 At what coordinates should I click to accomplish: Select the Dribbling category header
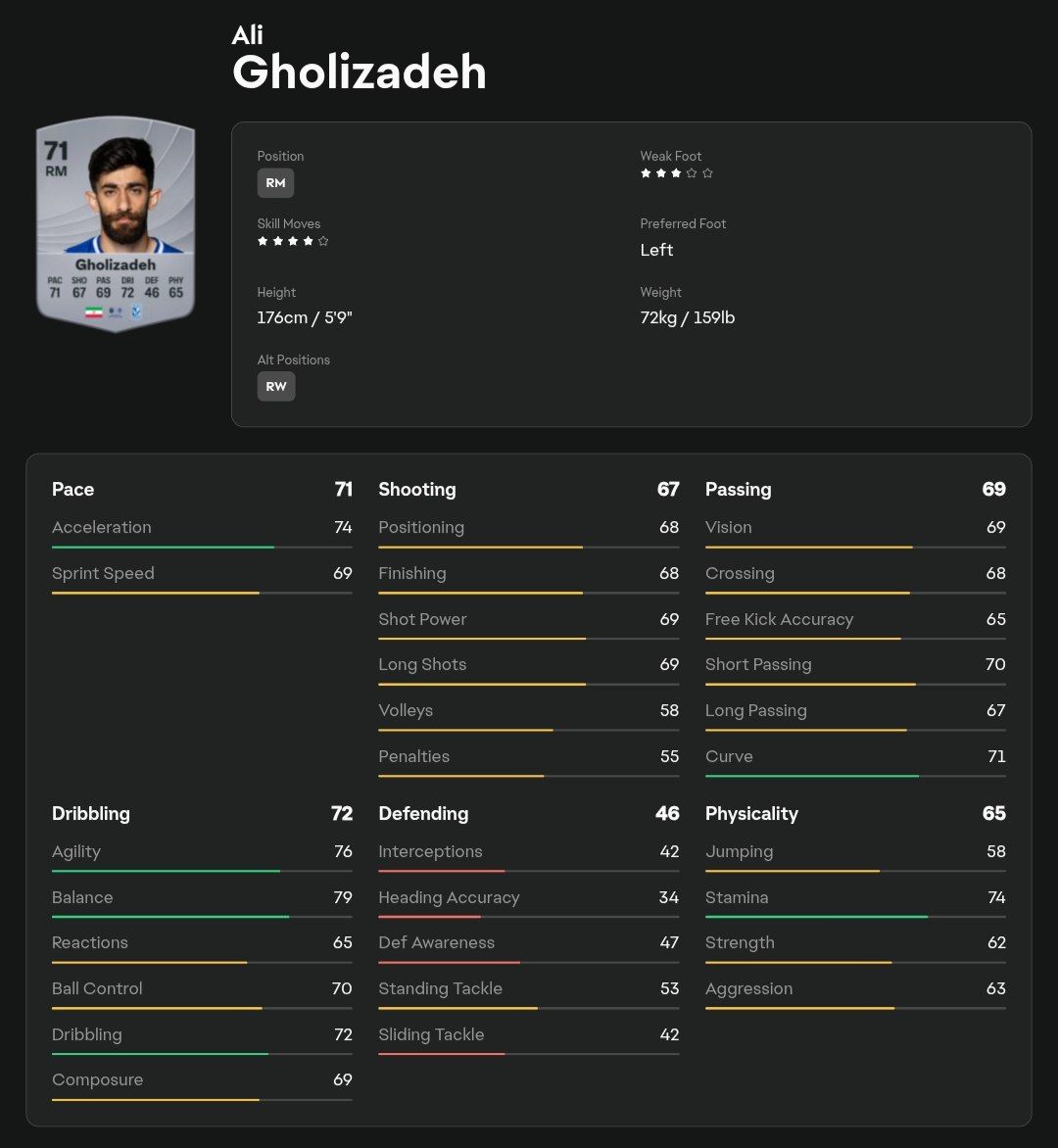(90, 814)
